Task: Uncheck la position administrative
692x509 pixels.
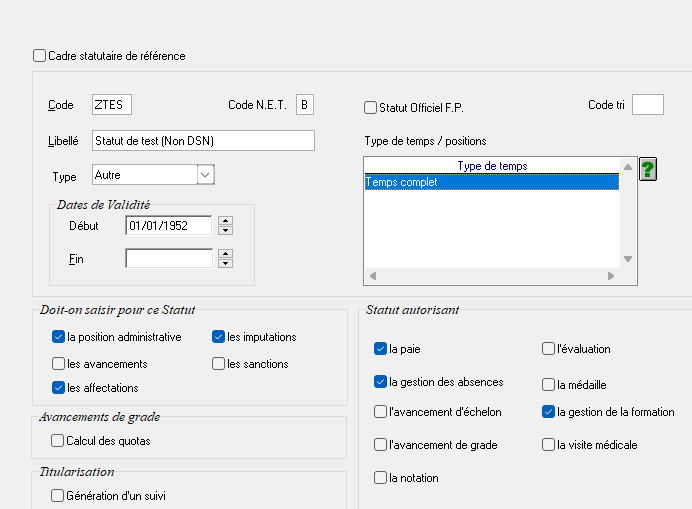Action: 58,337
